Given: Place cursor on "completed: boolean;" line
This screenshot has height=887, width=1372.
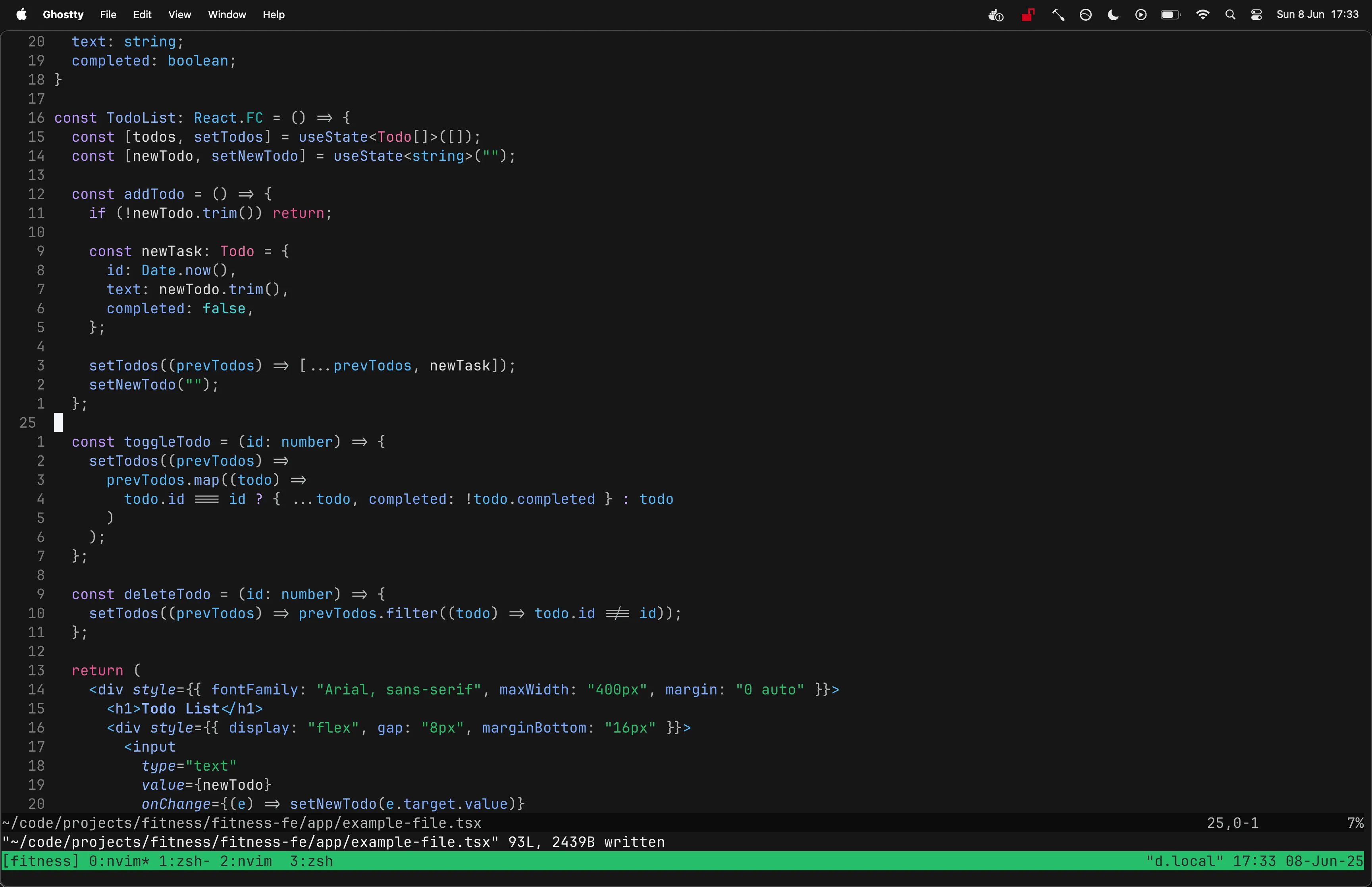Looking at the screenshot, I should (x=154, y=61).
